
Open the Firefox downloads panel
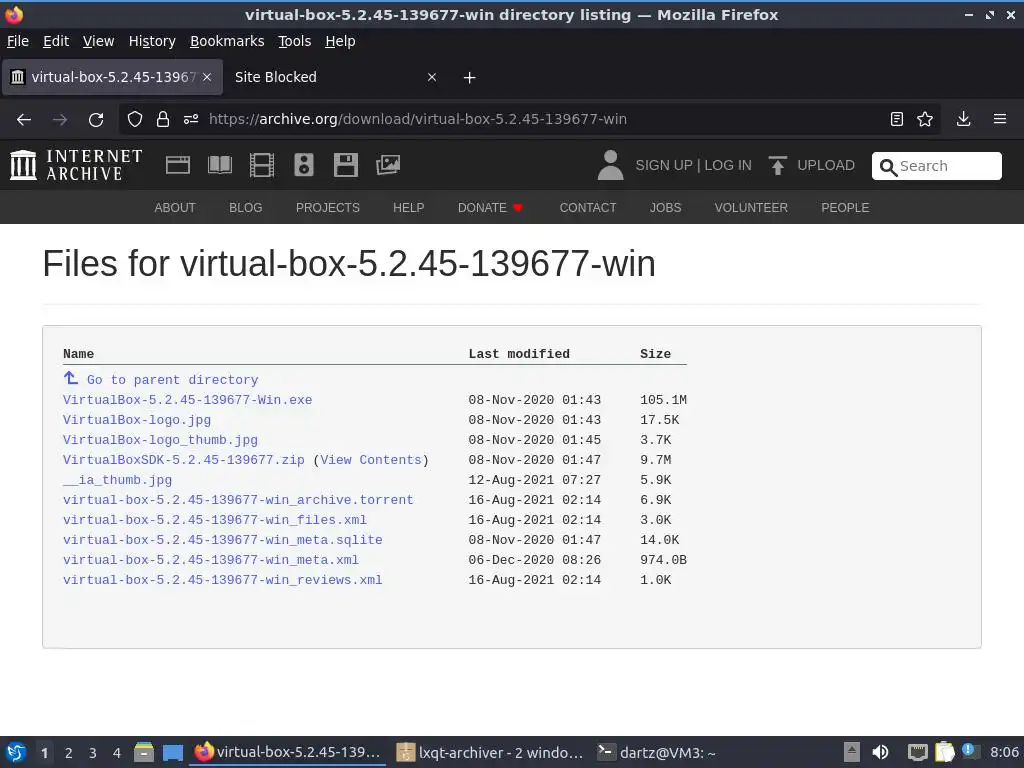pos(963,119)
